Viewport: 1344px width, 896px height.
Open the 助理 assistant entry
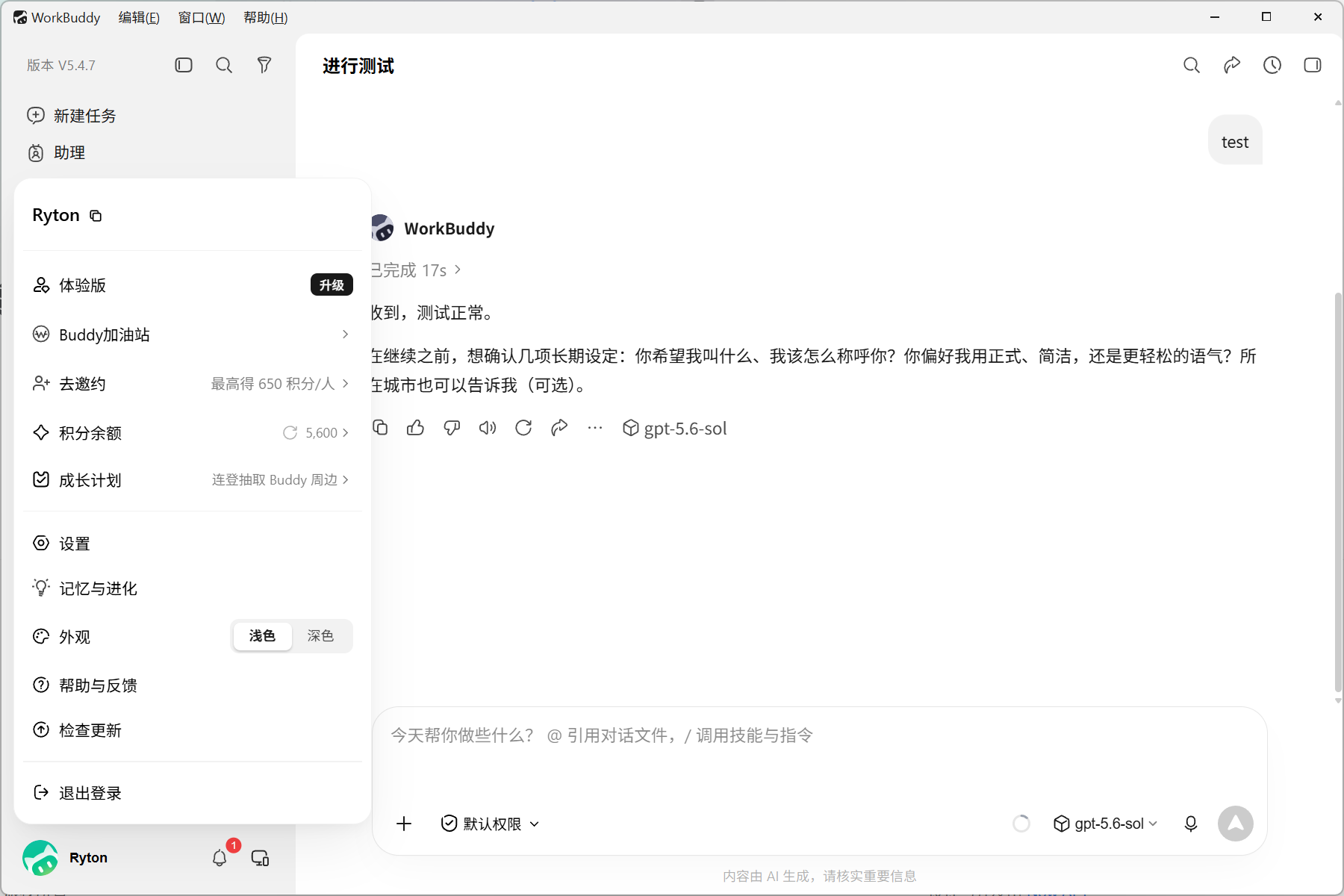click(57, 153)
